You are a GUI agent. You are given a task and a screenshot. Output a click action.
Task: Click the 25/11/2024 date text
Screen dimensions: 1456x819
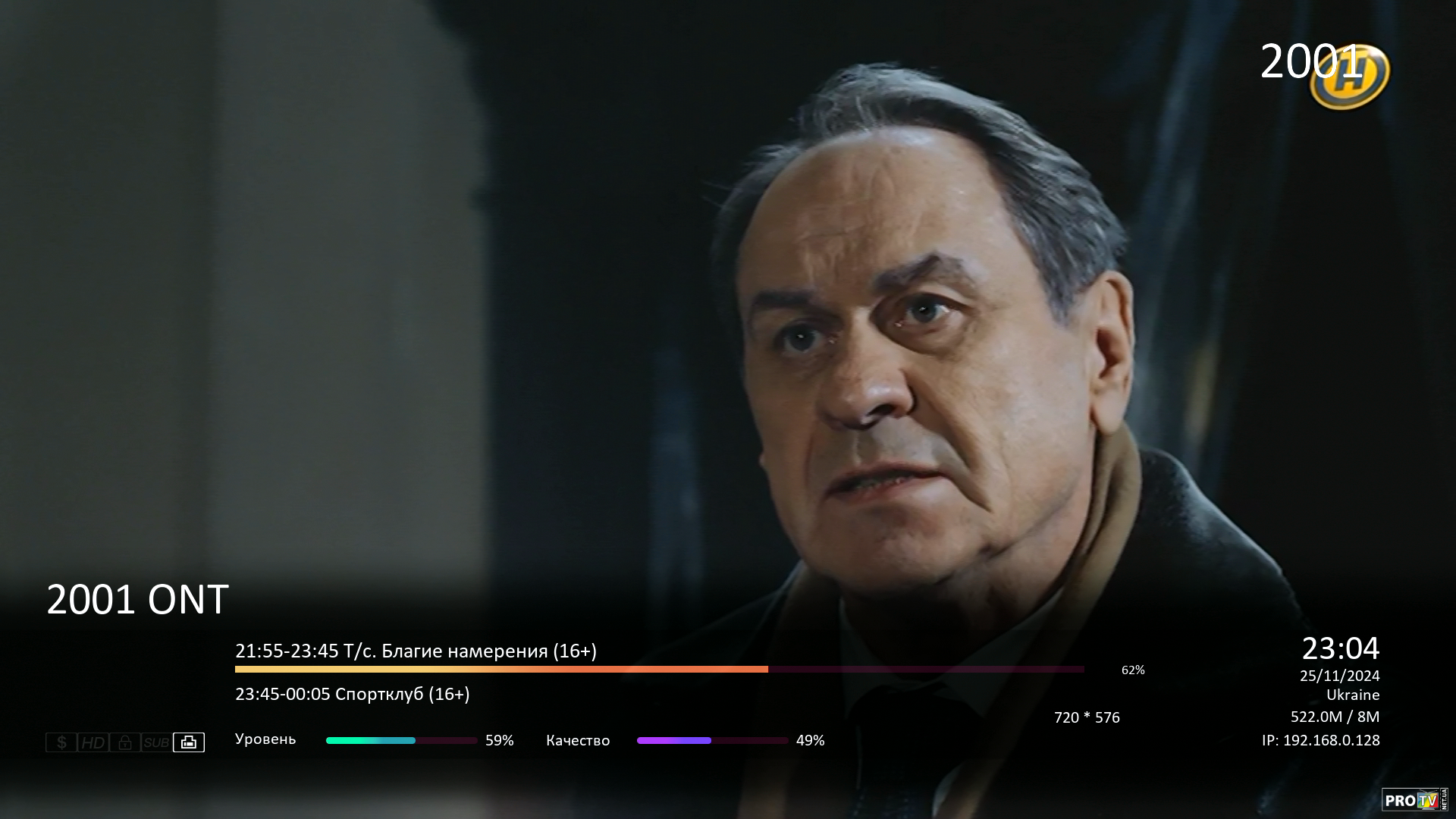[1340, 676]
